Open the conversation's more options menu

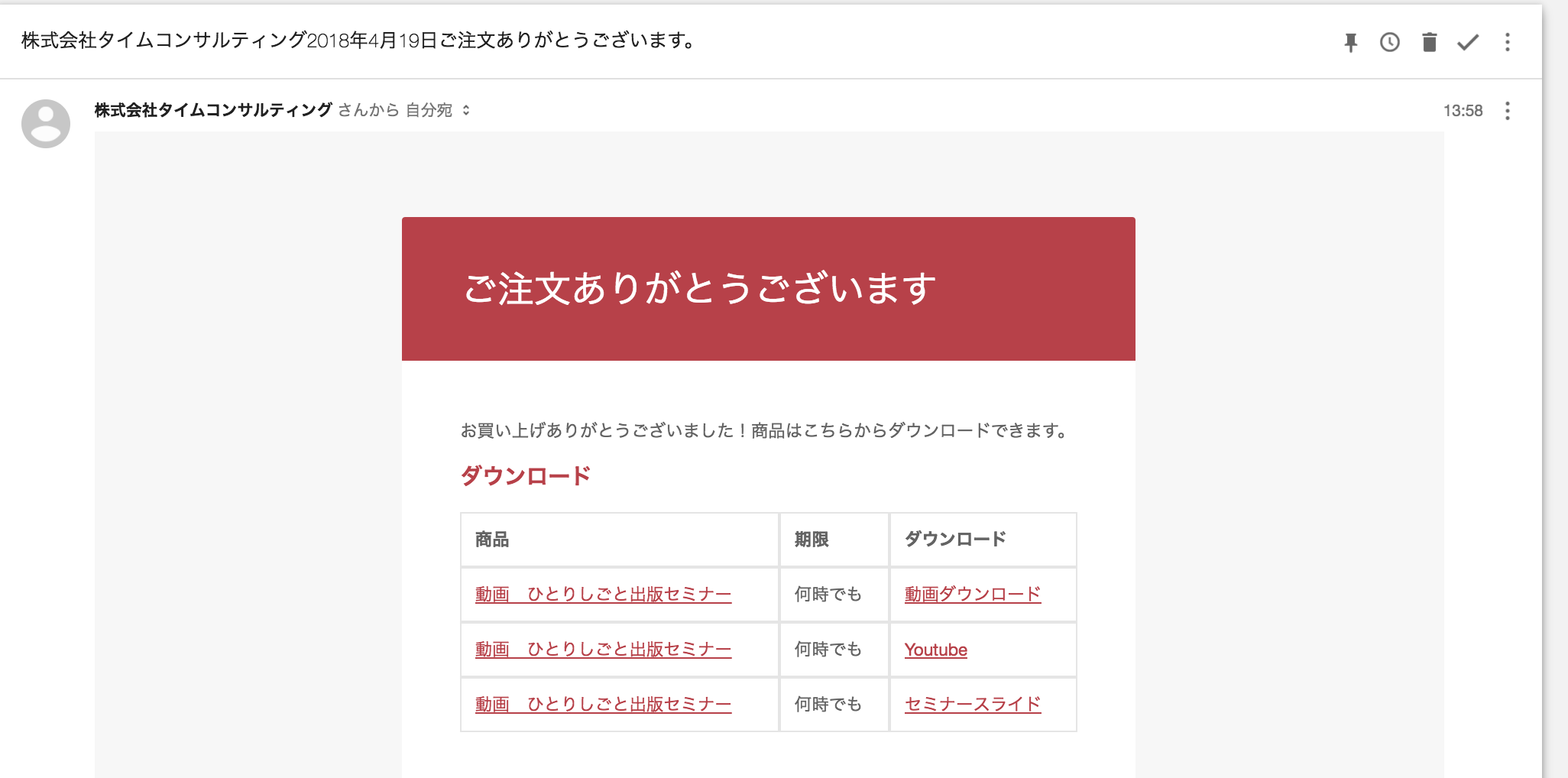pyautogui.click(x=1507, y=42)
